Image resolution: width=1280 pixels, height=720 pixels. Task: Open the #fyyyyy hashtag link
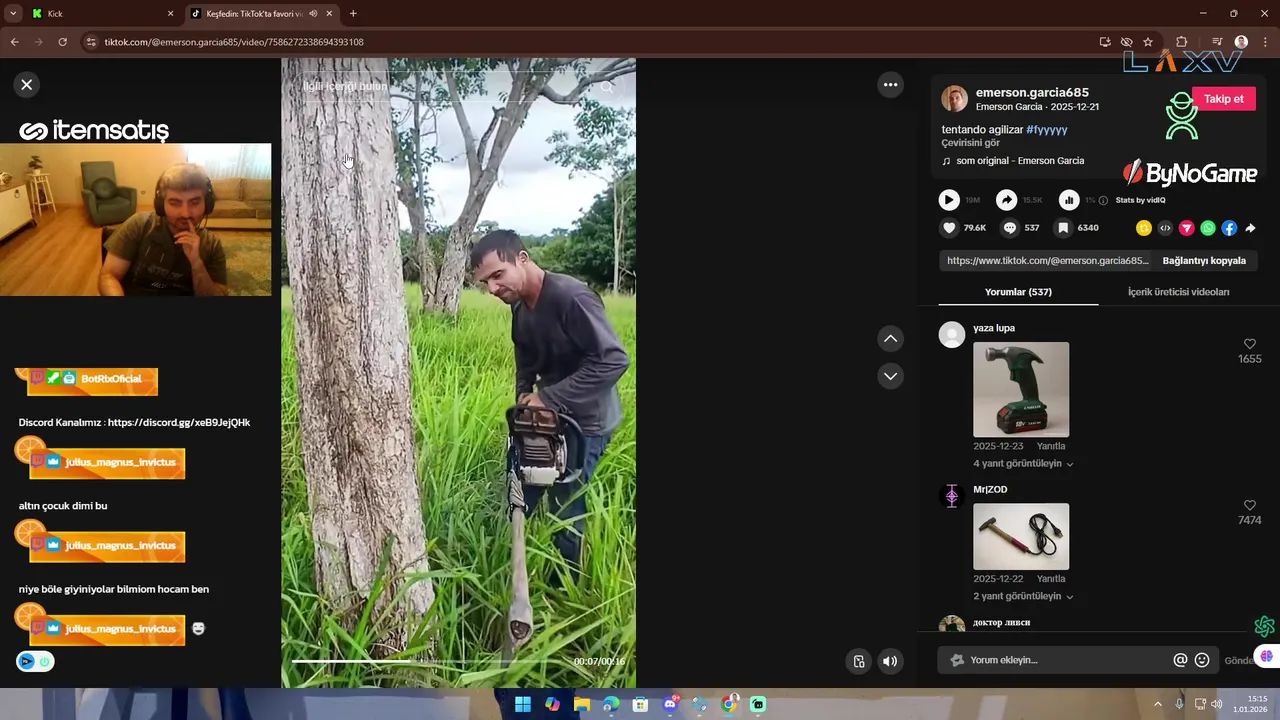(1047, 130)
